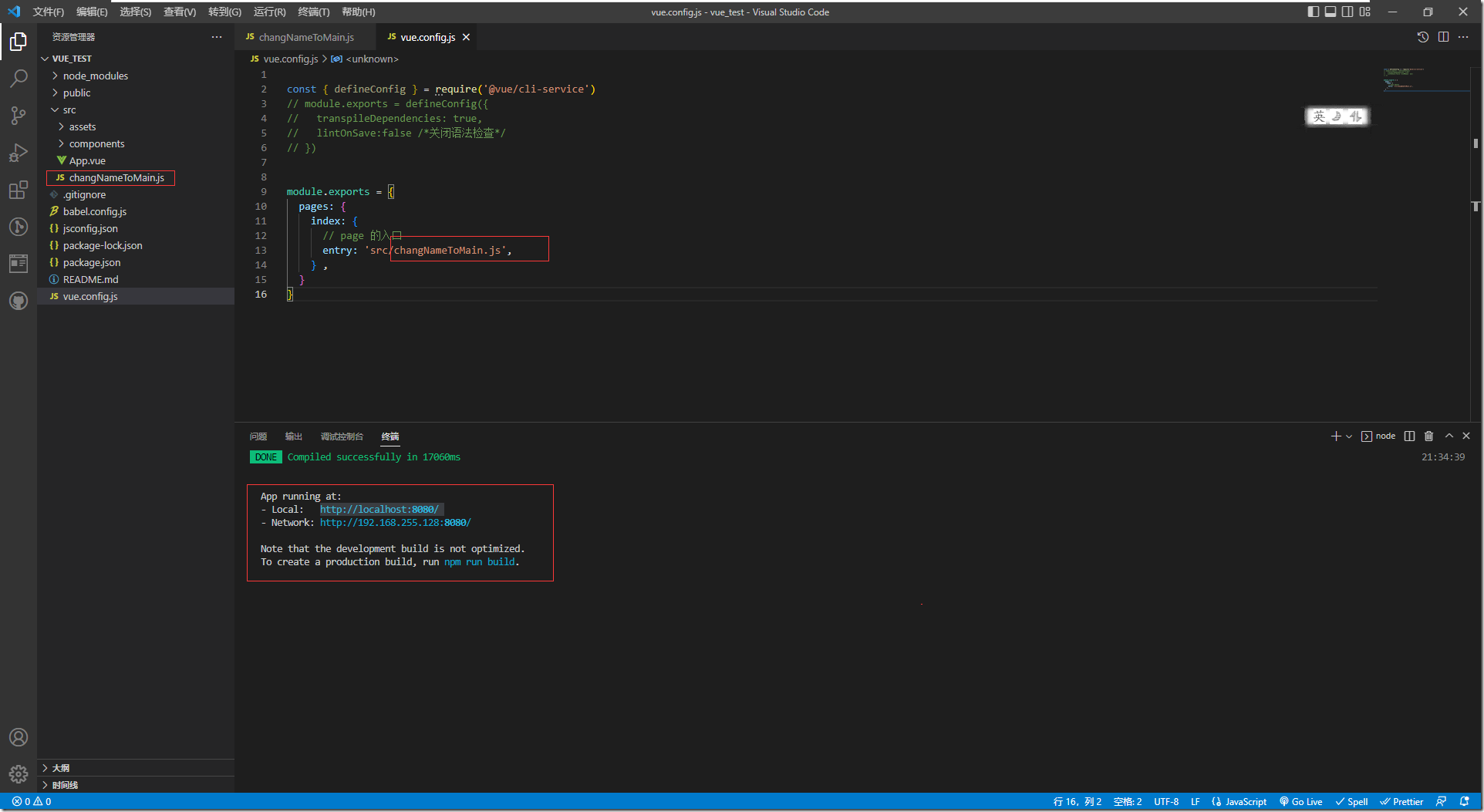Switch to the 输出 output panel tab
This screenshot has height=812, width=1484.
(x=294, y=436)
